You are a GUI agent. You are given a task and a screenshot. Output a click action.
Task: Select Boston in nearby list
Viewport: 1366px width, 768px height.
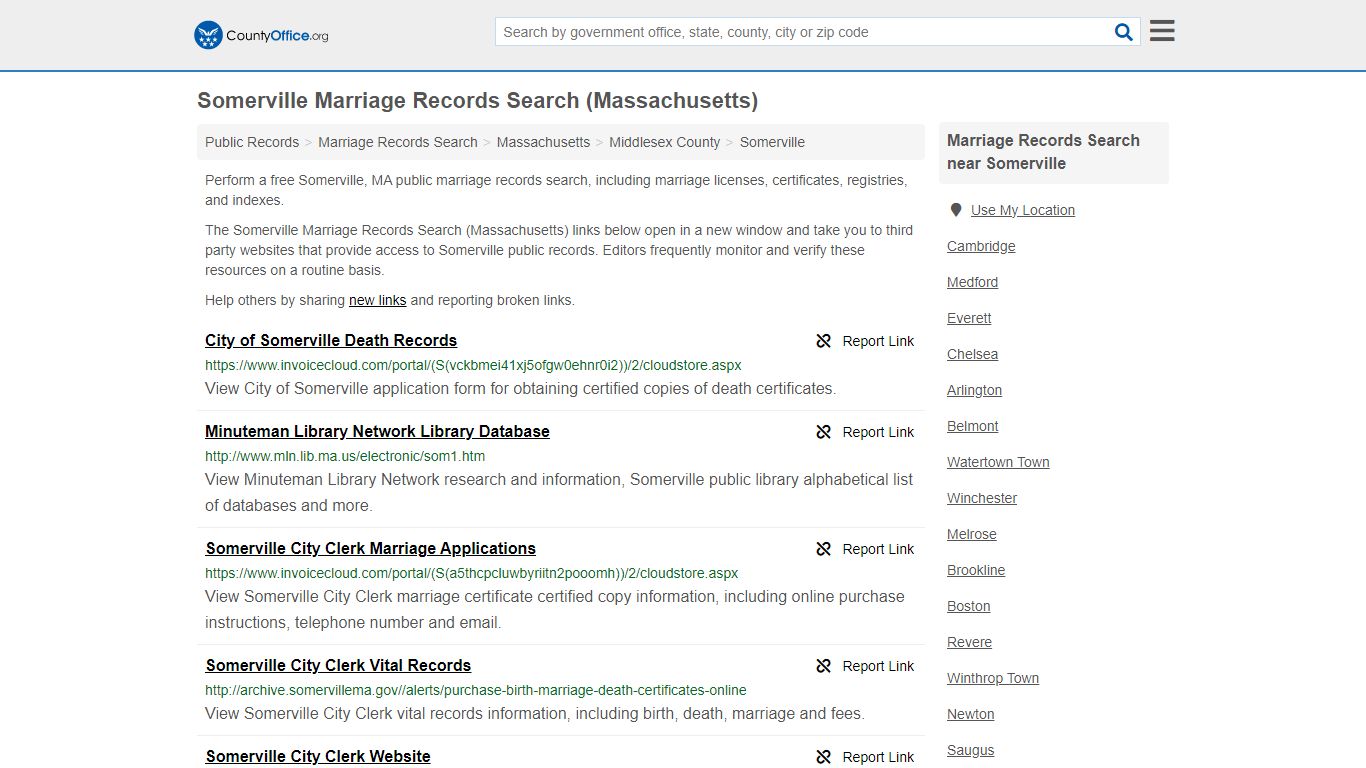pos(968,606)
